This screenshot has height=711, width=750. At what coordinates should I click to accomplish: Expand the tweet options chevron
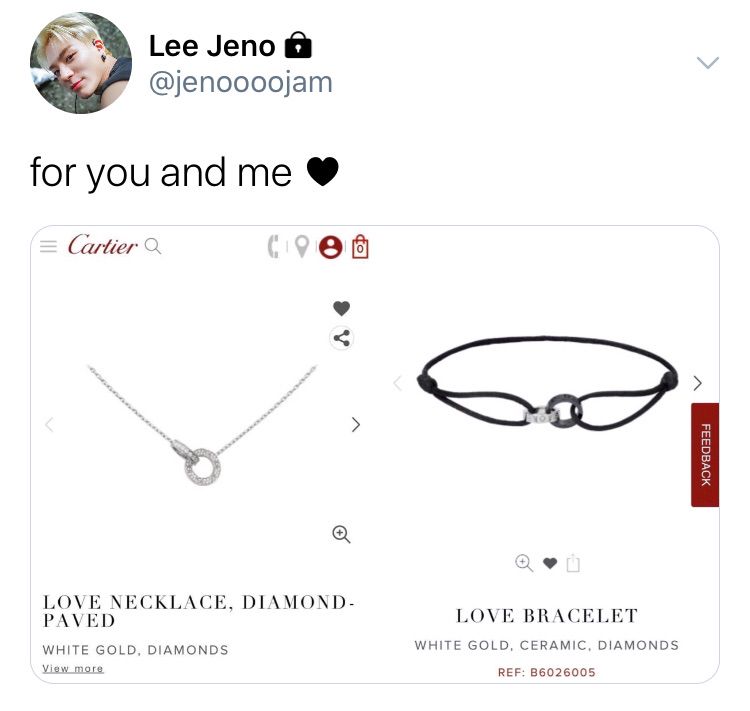point(707,63)
